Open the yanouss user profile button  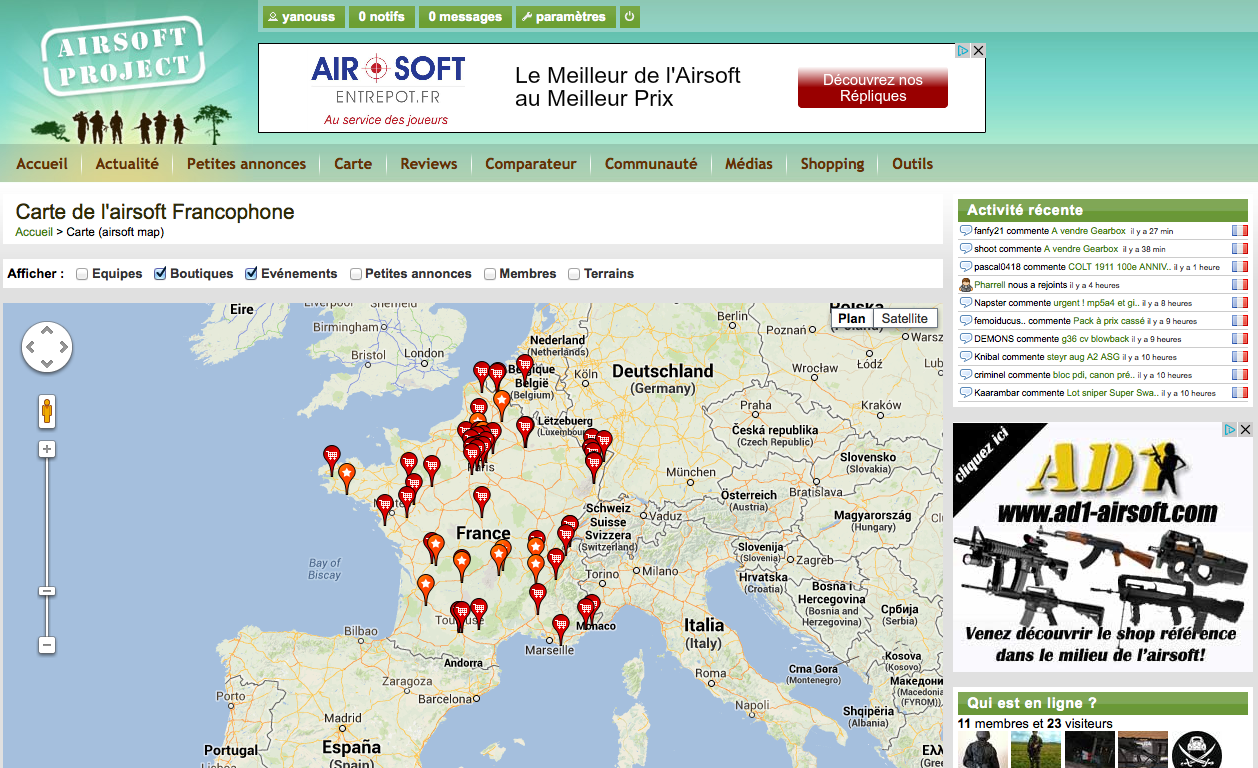click(304, 17)
